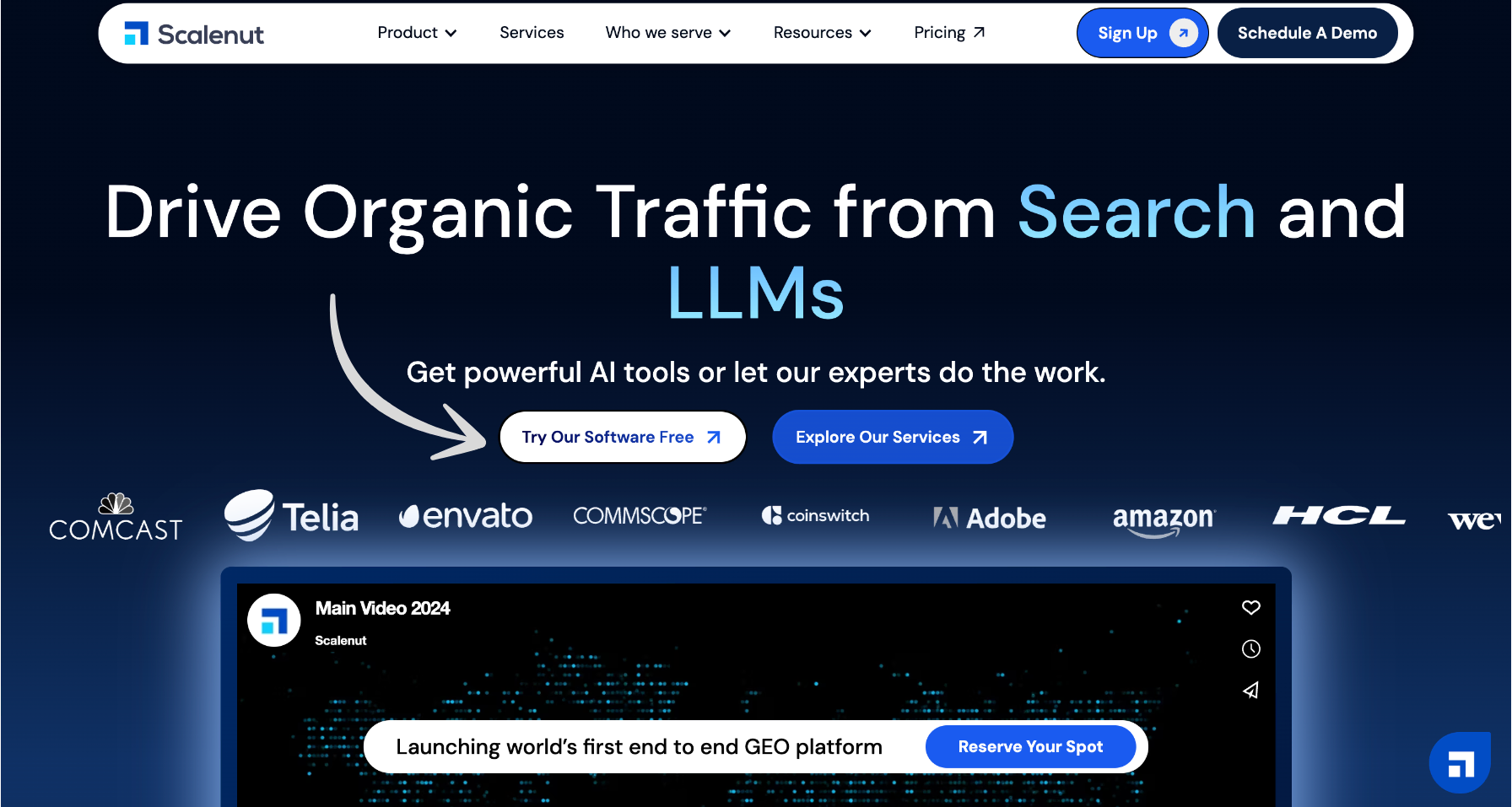The image size is (1512, 807).
Task: Open the Scalenut chat widget icon
Action: 1460,763
